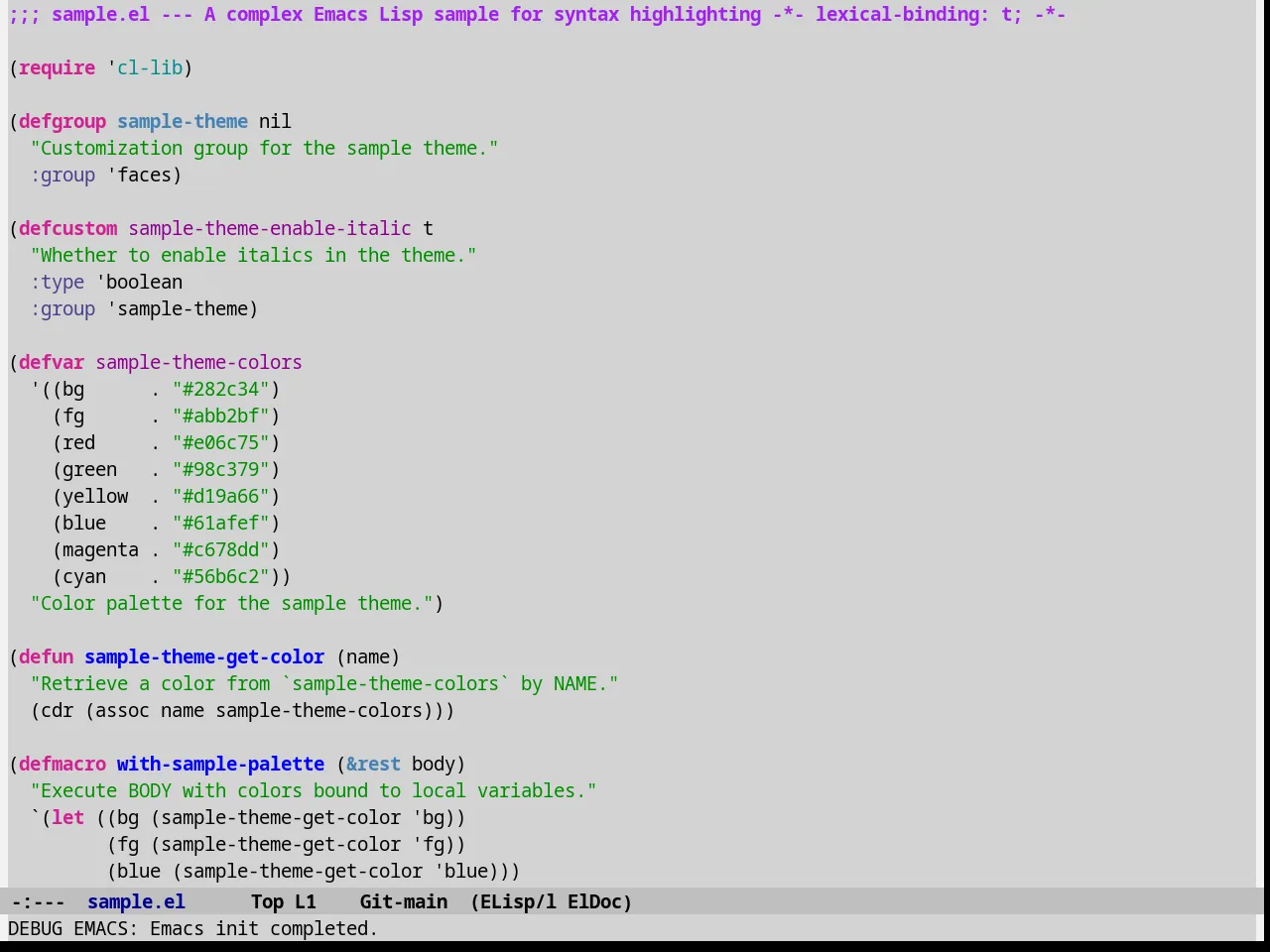Click the color string "#61afef"
This screenshot has height=952, width=1270.
point(220,523)
